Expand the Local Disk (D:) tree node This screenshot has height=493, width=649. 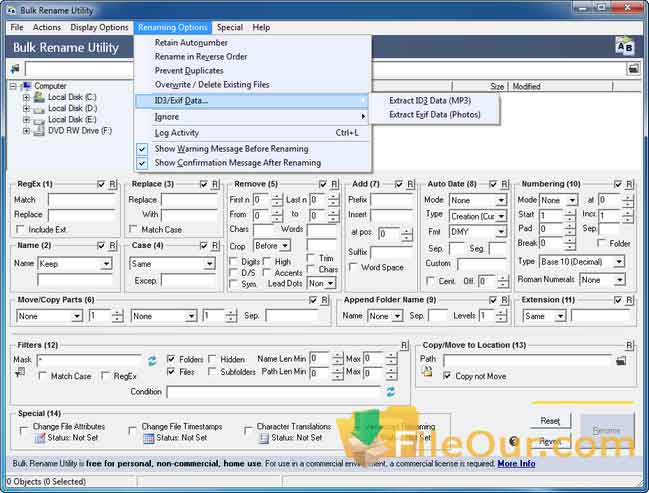click(26, 108)
